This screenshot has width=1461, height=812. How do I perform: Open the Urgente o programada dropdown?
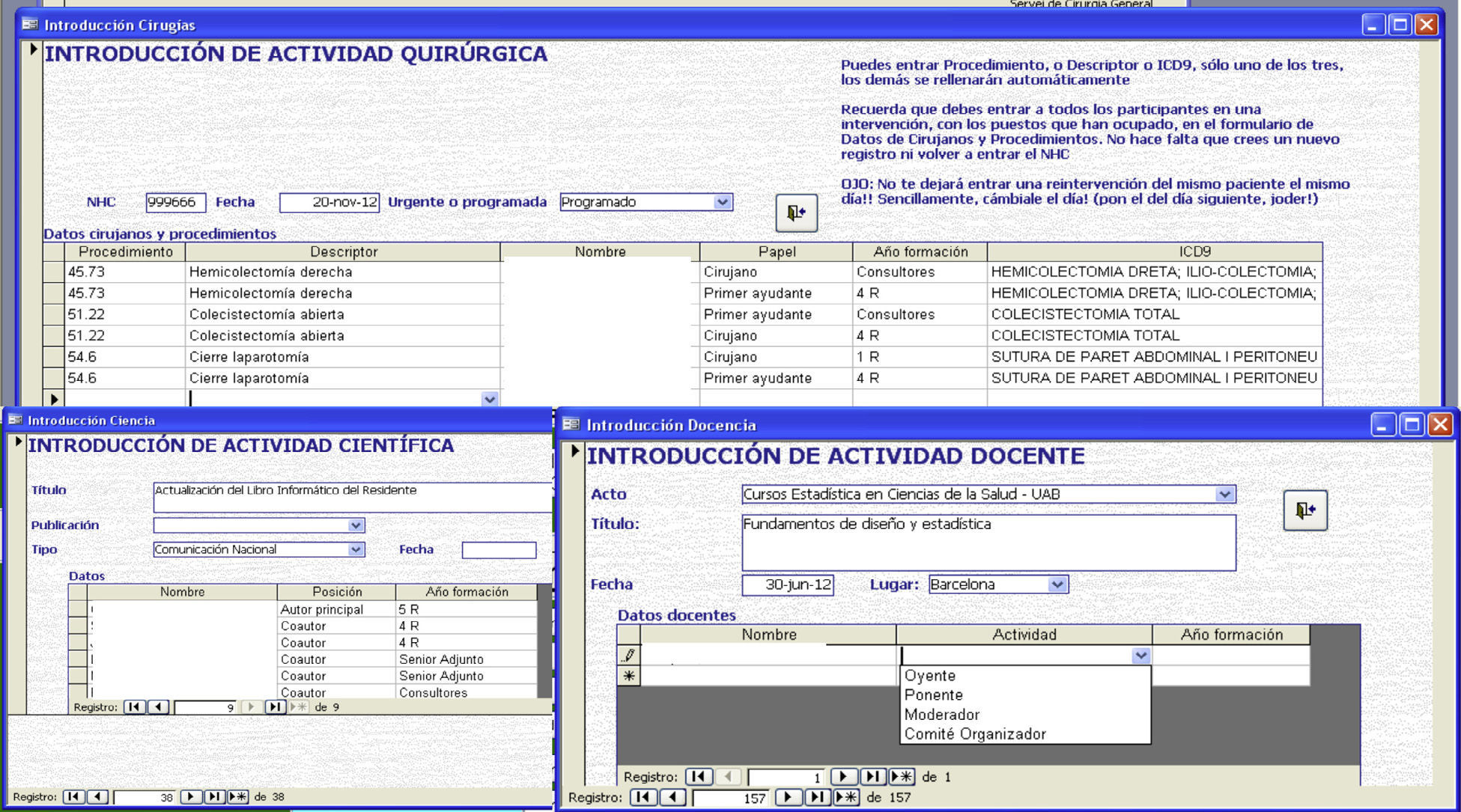722,202
